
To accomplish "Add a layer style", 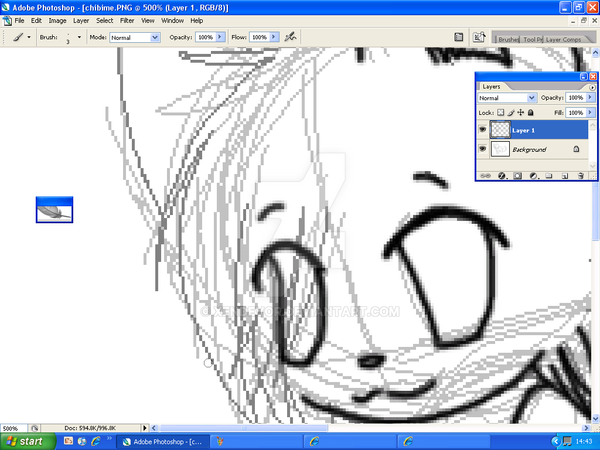I will 502,176.
